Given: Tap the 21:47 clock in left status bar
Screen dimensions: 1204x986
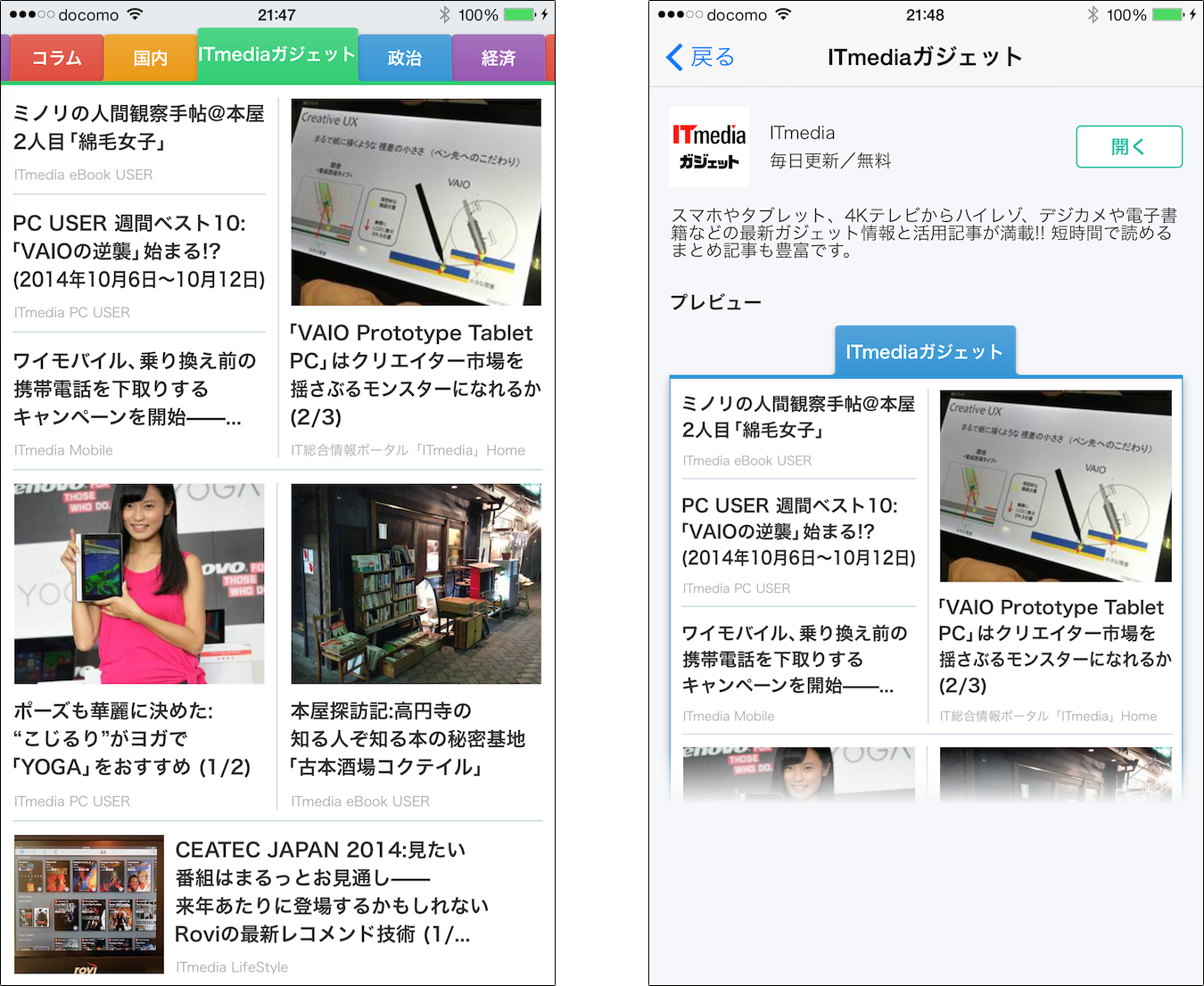Looking at the screenshot, I should [x=276, y=15].
